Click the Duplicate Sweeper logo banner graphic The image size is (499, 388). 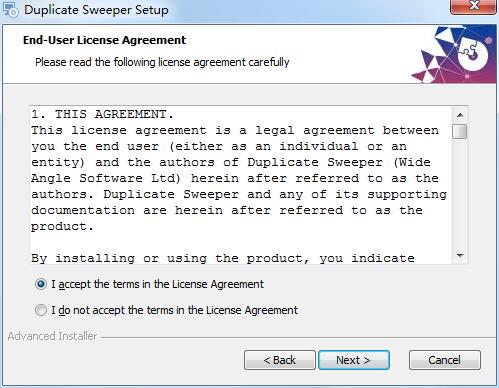[x=454, y=54]
